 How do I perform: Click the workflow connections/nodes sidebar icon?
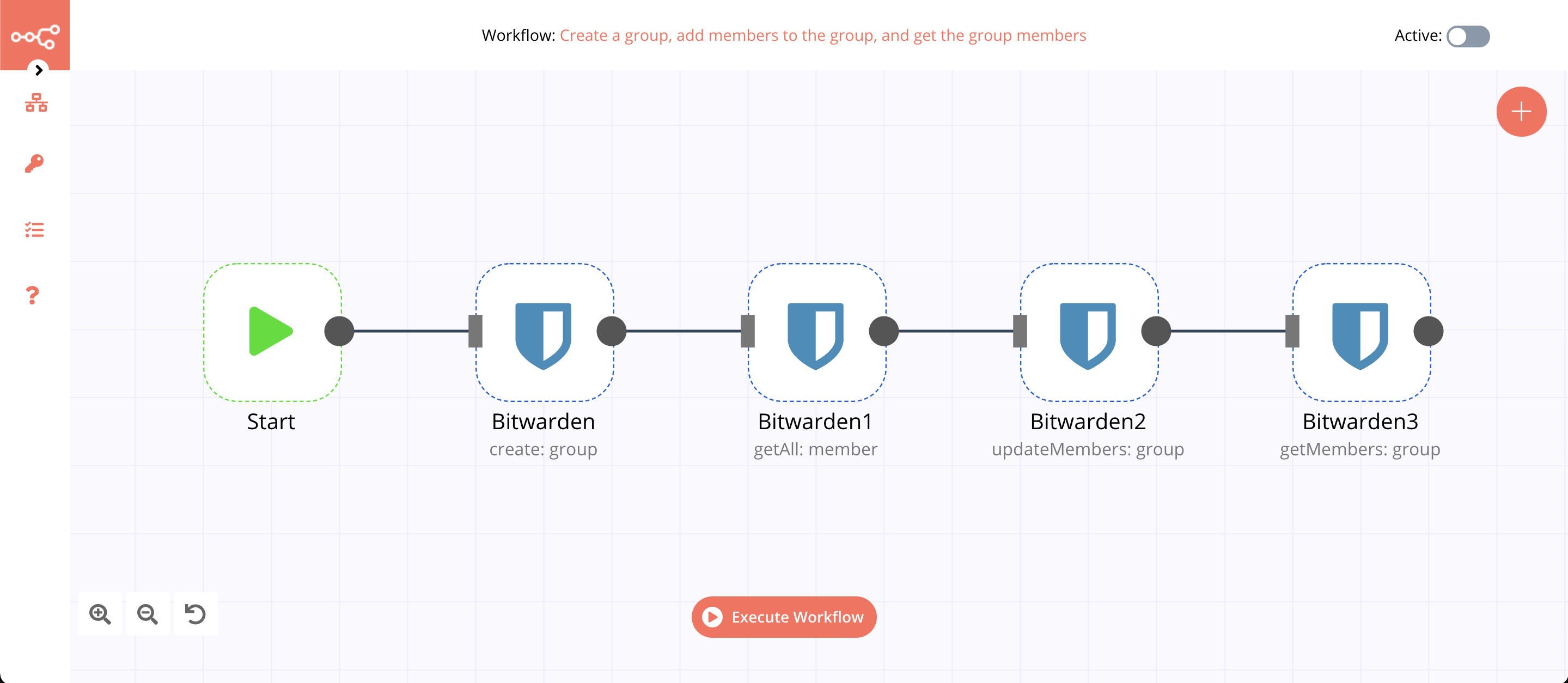pos(35,103)
